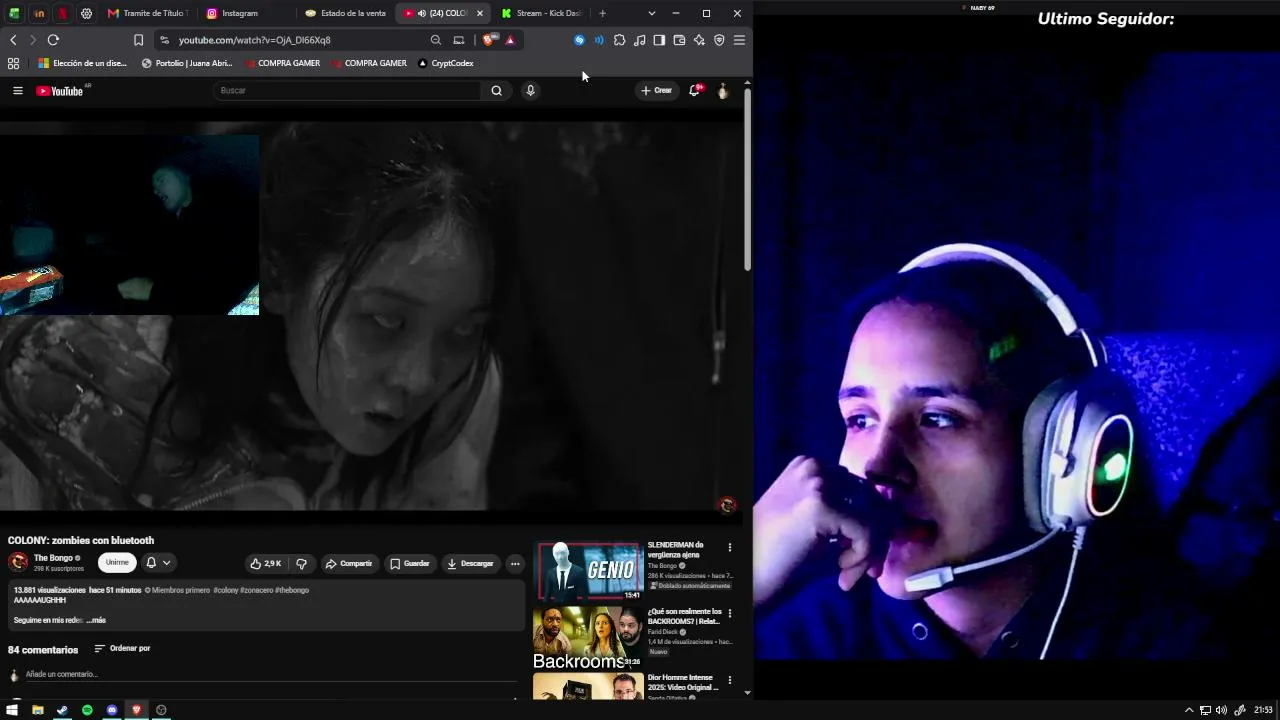The height and width of the screenshot is (720, 1280).
Task: Go to YouTube home via logo
Action: click(60, 91)
